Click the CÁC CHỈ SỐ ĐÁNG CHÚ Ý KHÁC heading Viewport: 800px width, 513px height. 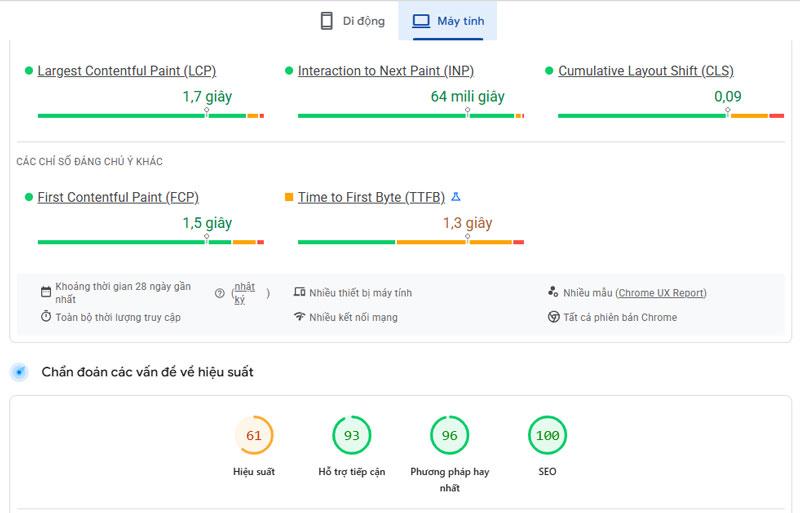[89, 162]
